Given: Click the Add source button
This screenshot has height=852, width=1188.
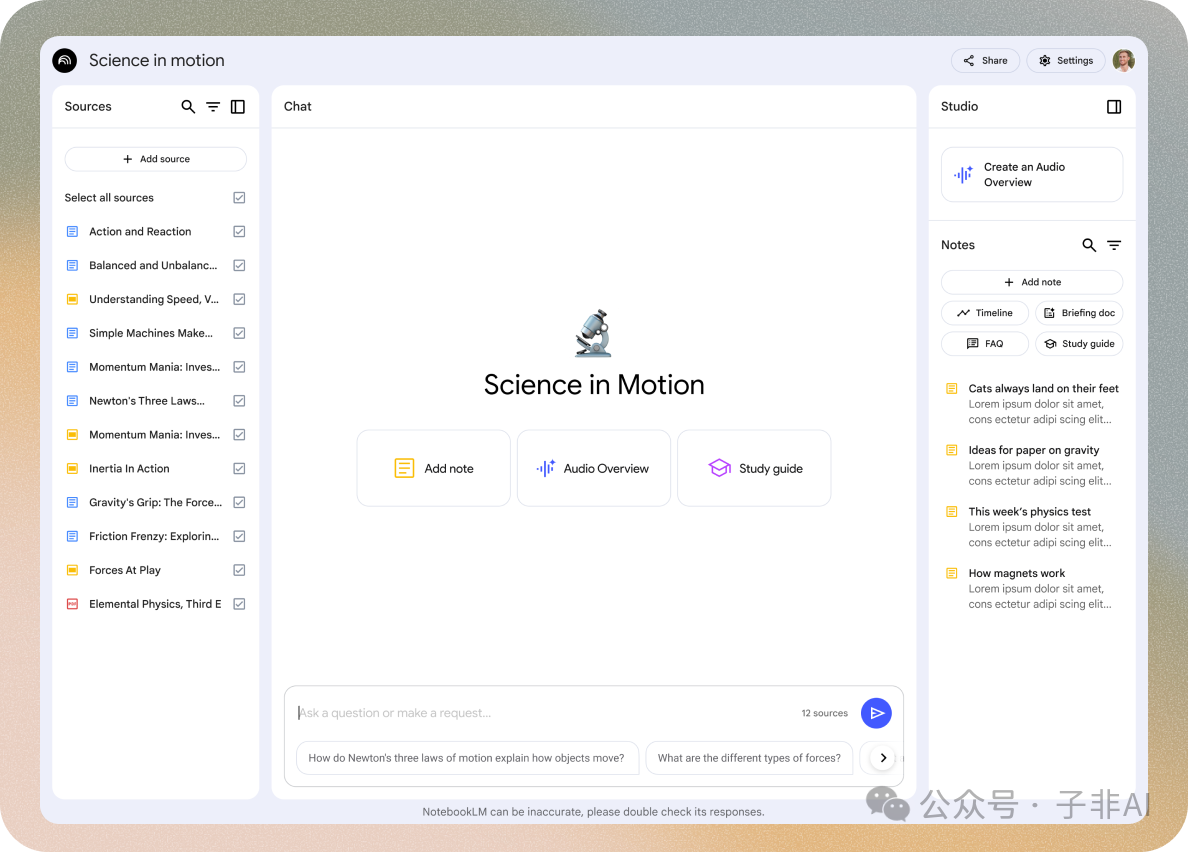Looking at the screenshot, I should tap(156, 159).
